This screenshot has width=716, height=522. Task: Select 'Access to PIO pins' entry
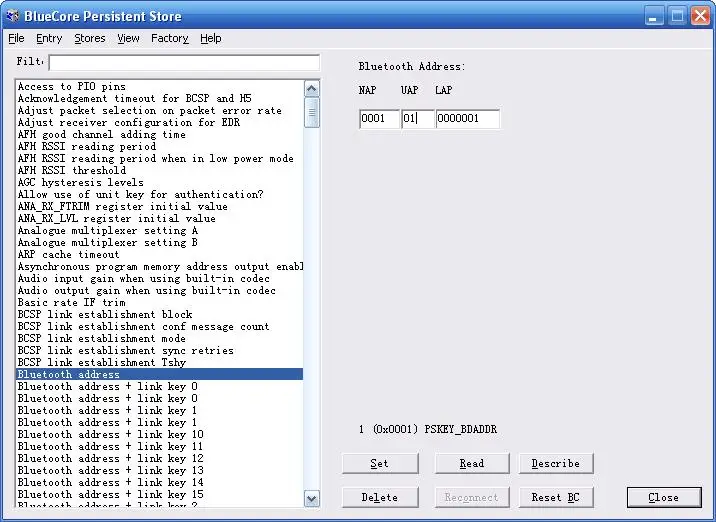click(159, 86)
